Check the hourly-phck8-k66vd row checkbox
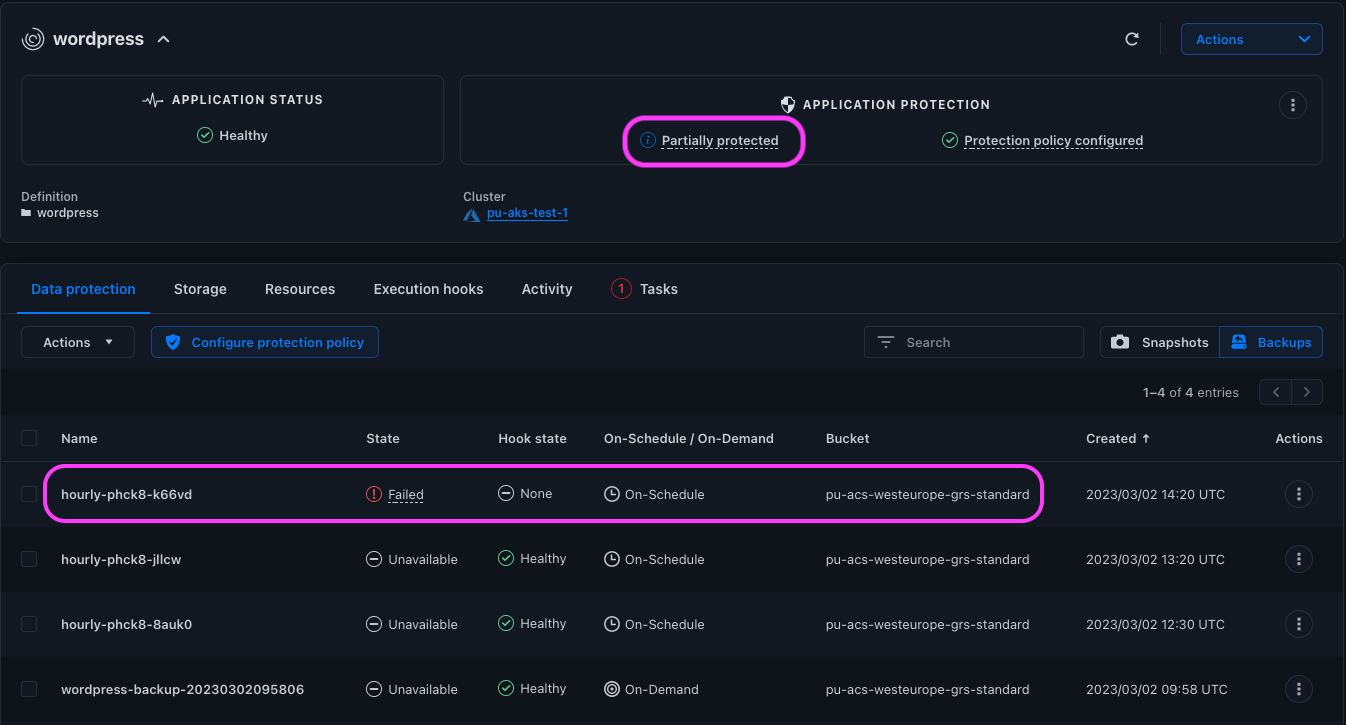This screenshot has height=725, width=1346. (29, 494)
